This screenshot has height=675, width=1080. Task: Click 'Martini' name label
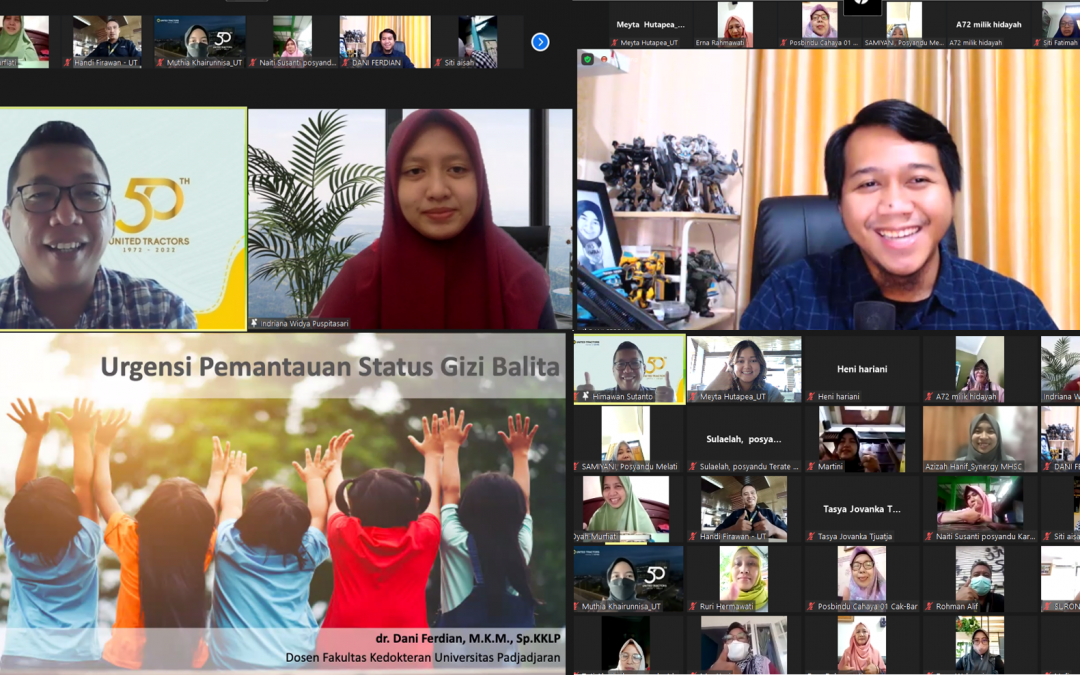click(x=830, y=467)
